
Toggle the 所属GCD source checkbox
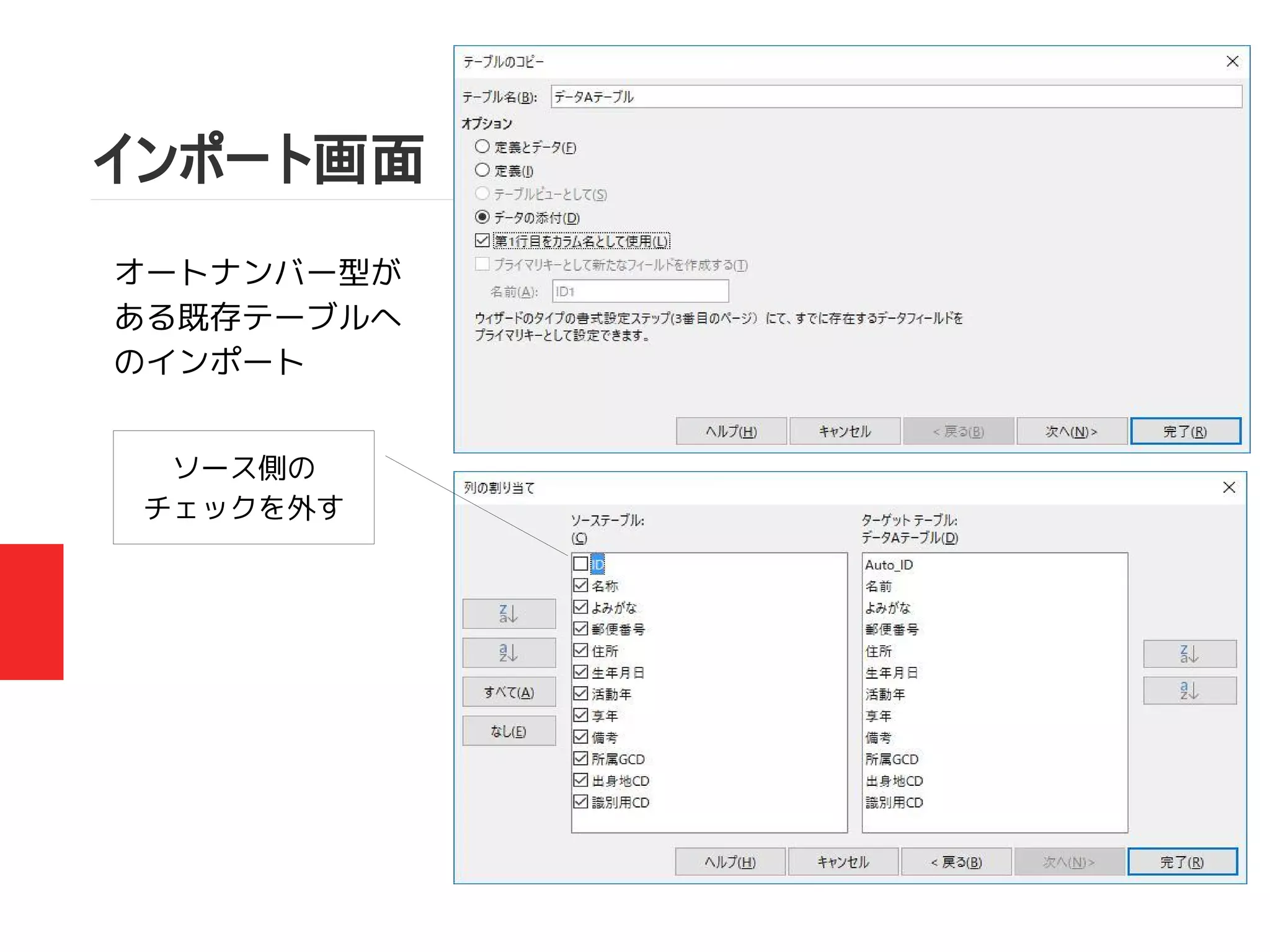click(580, 759)
